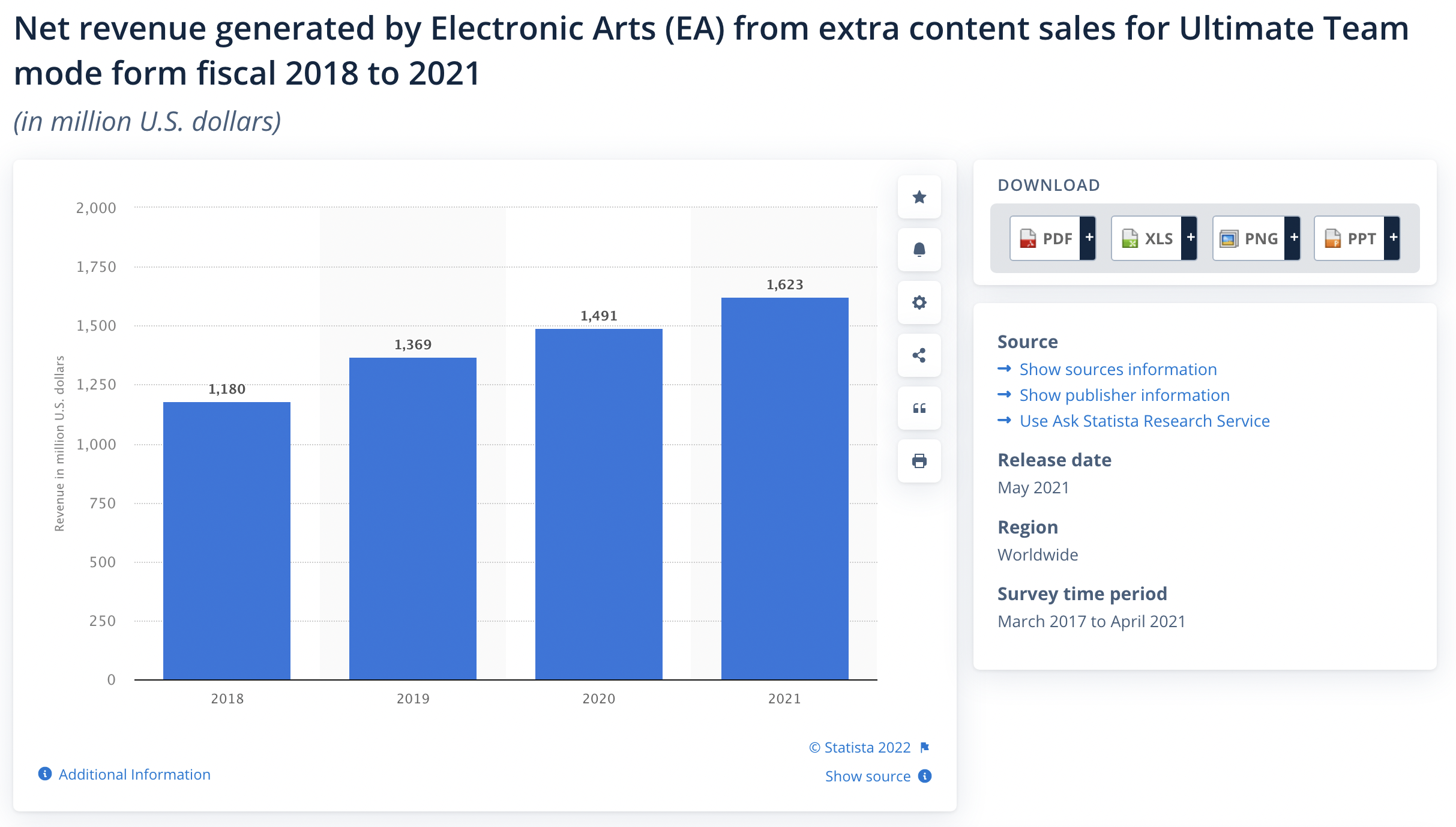Click the 2018 bar showing 1,180
1456x827 pixels.
click(x=227, y=541)
